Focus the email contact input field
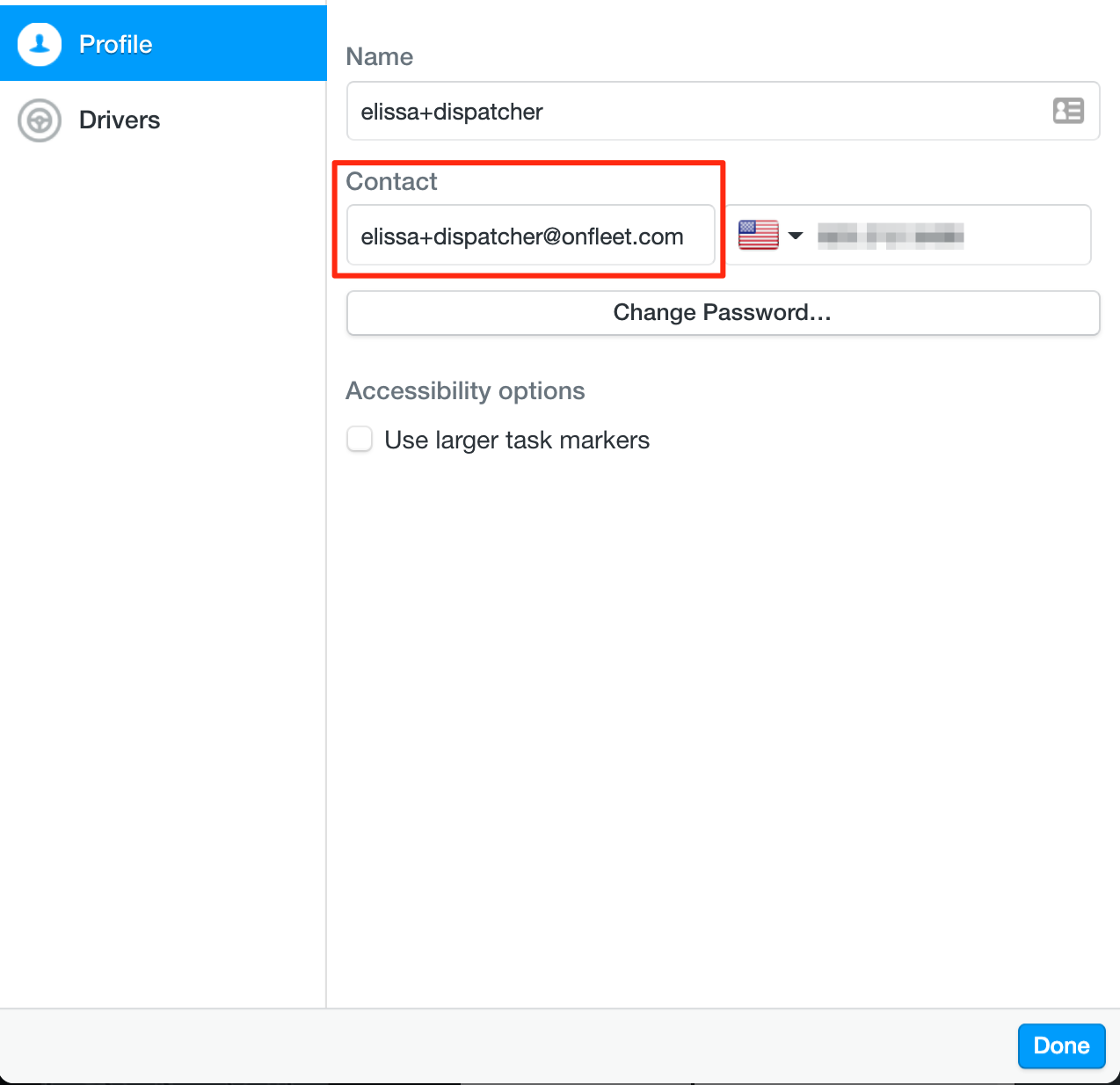This screenshot has width=1120, height=1085. click(x=531, y=236)
